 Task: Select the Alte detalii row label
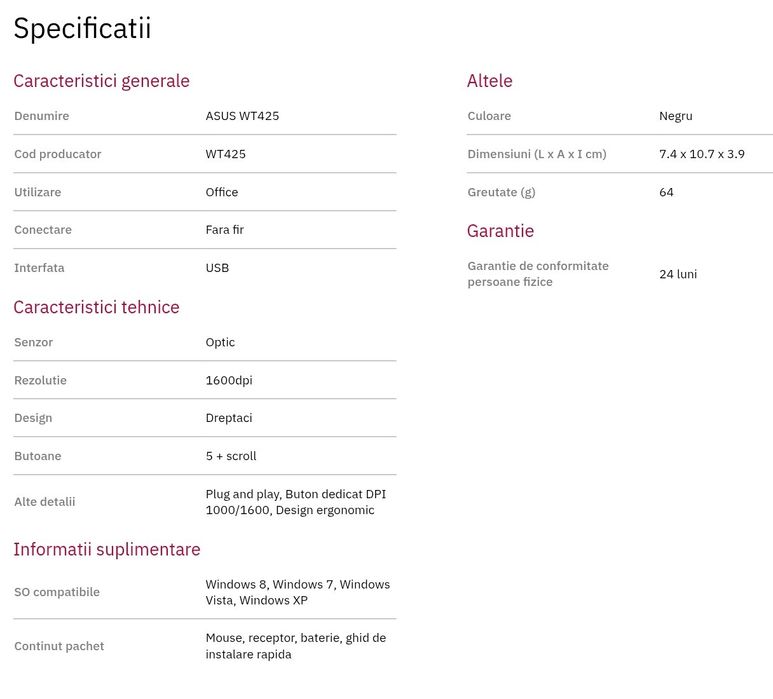click(45, 502)
